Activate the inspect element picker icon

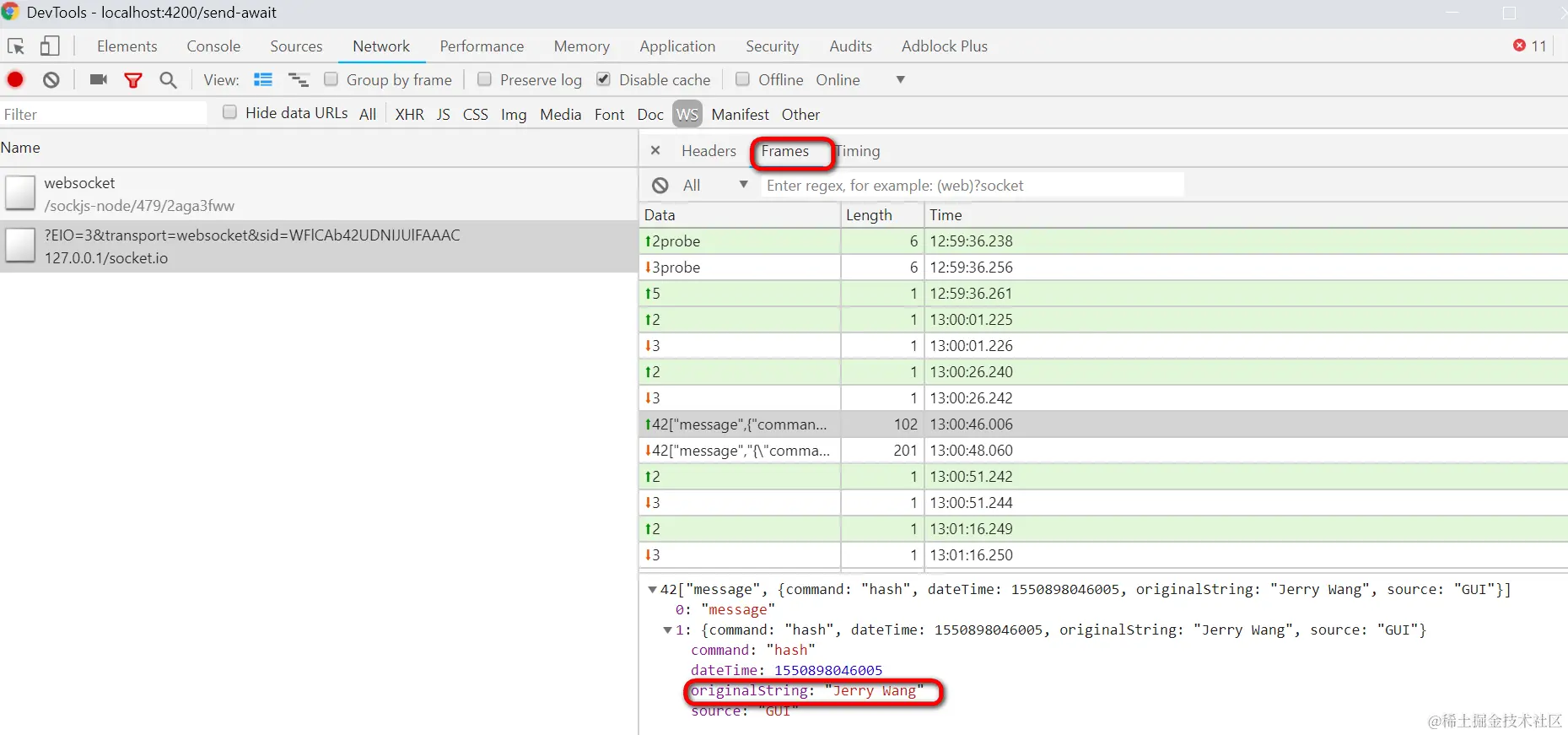coord(15,46)
